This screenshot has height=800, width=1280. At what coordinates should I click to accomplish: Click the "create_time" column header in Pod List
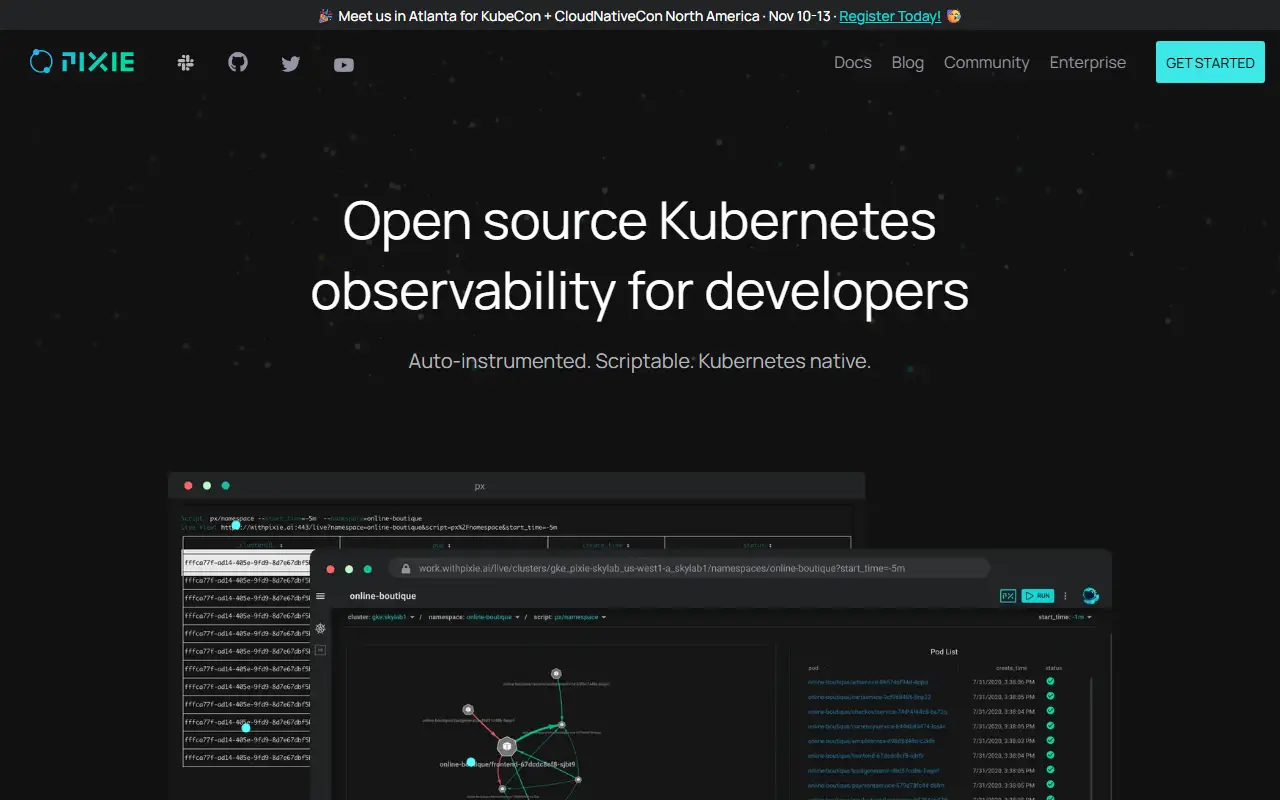[1011, 668]
